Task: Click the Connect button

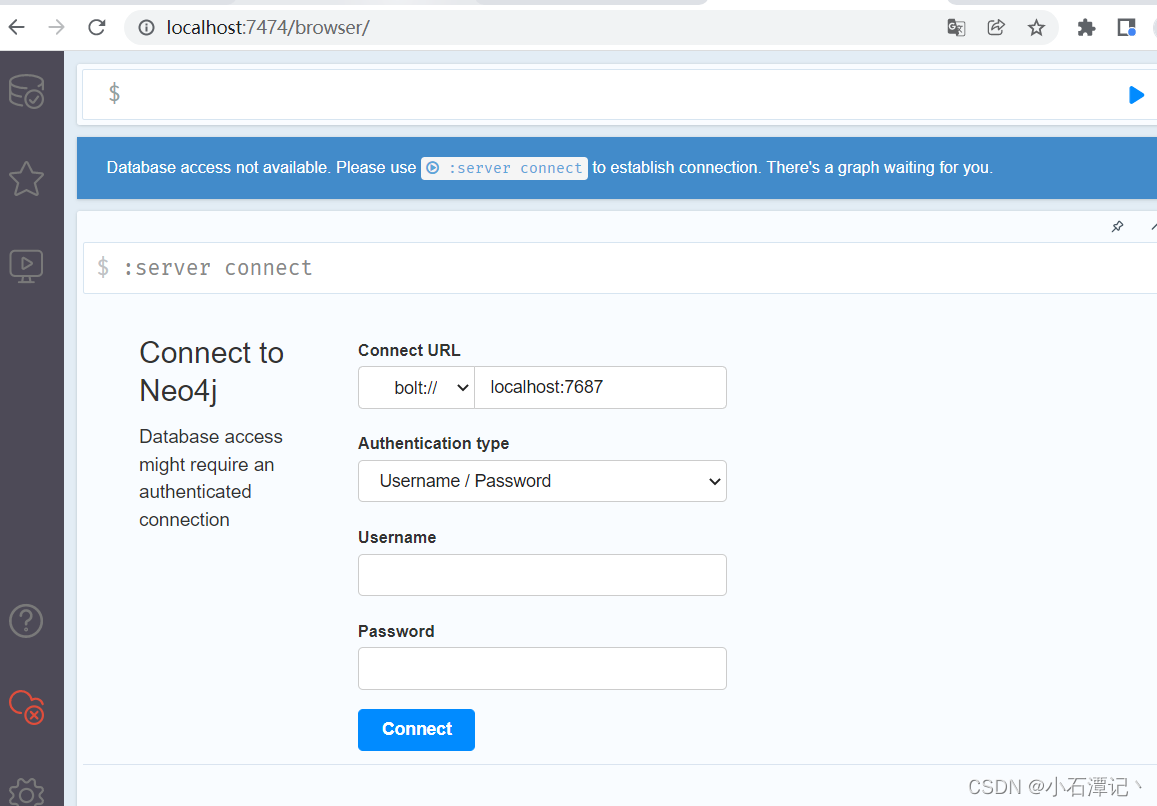Action: [x=416, y=730]
